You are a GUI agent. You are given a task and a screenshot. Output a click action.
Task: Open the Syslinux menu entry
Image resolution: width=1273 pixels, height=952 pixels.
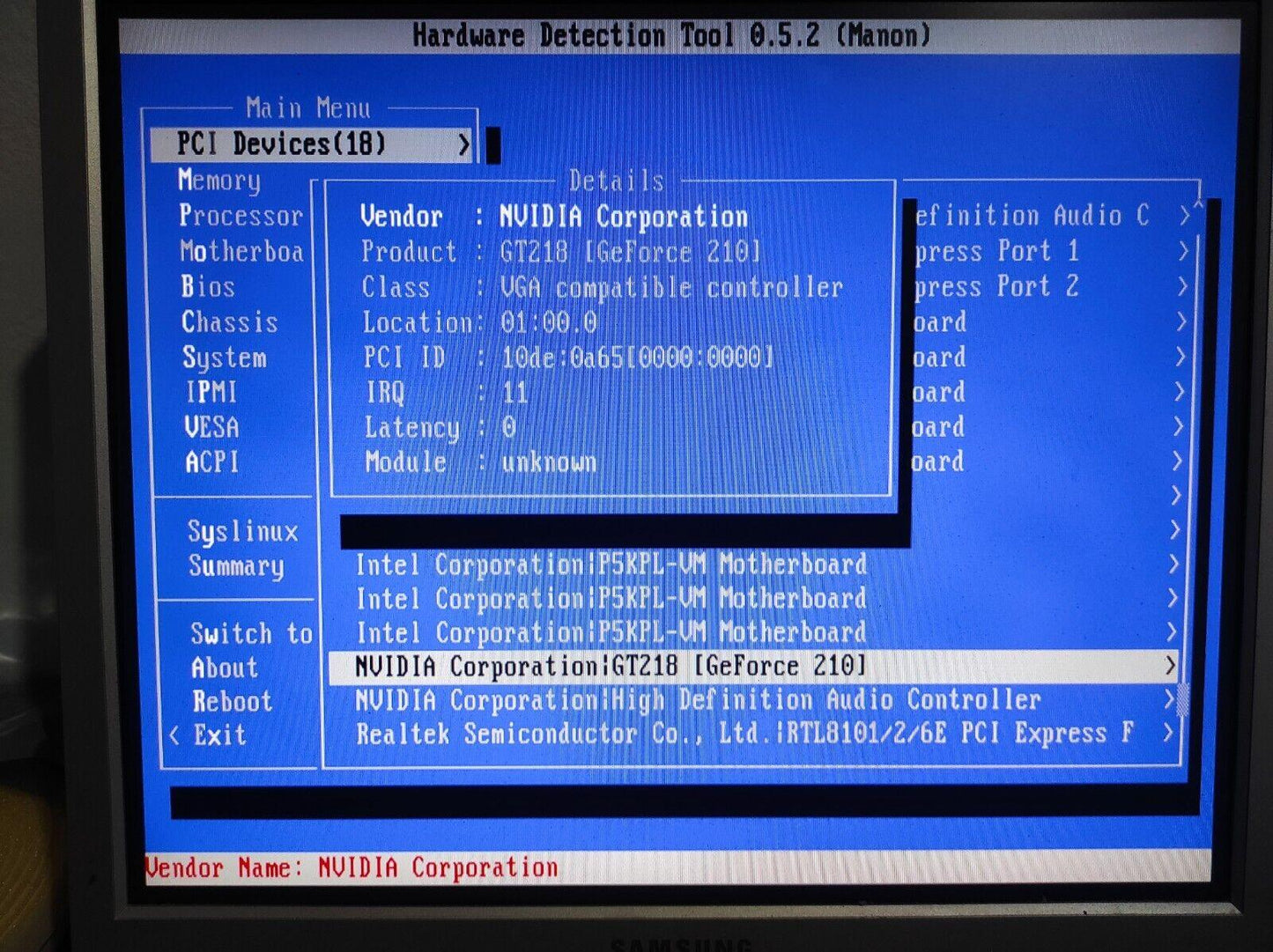[242, 532]
